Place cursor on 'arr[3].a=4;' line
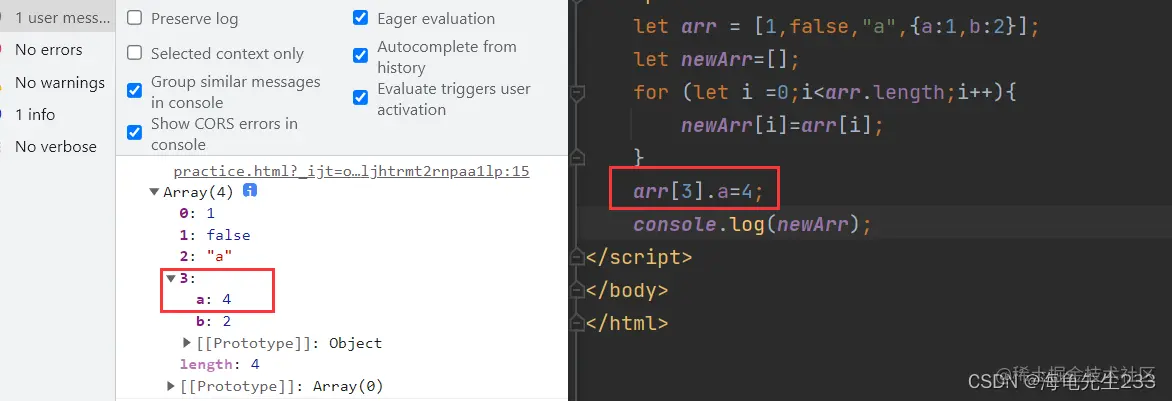1172x401 pixels. pos(698,192)
